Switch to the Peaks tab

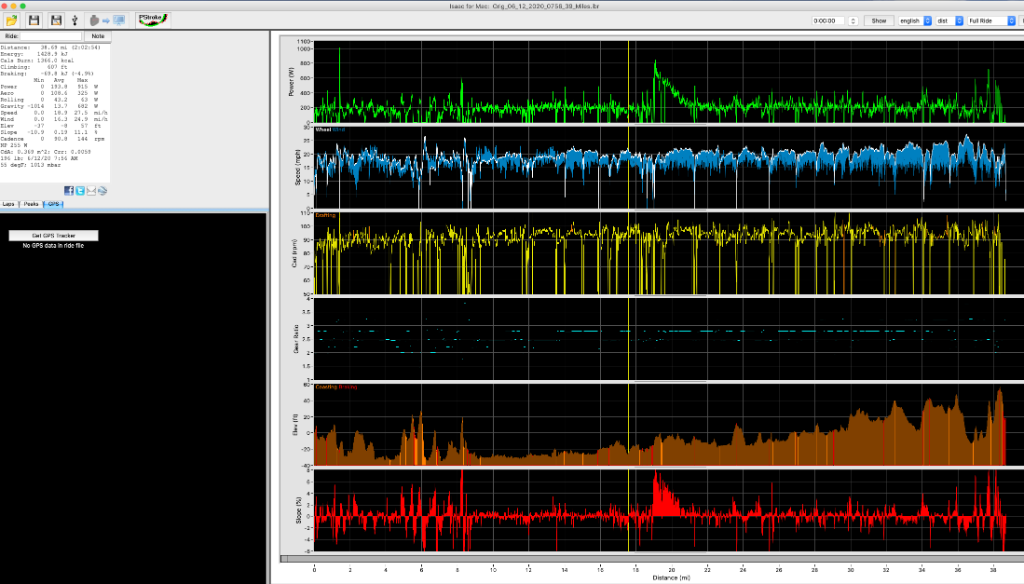[31, 203]
